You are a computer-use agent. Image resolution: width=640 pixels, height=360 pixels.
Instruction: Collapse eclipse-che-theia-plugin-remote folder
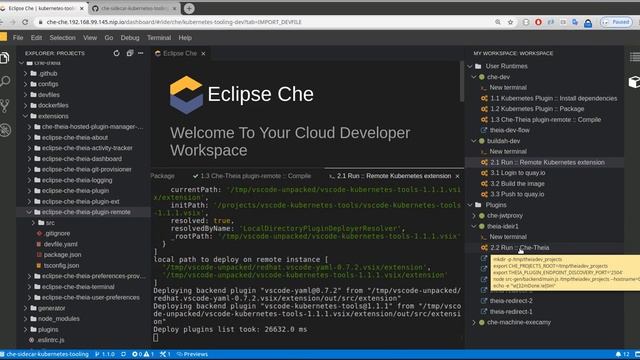point(29,212)
